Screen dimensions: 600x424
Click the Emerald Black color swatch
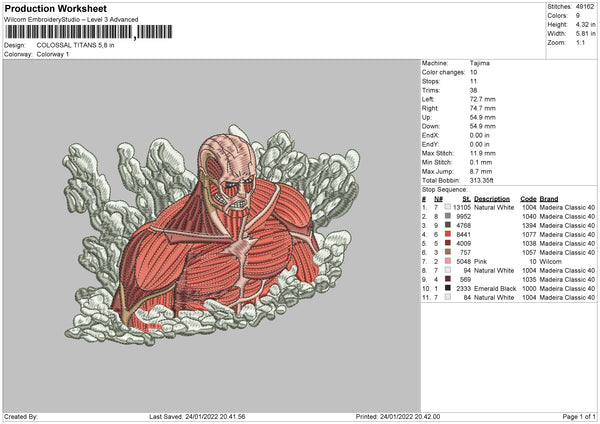[447, 288]
